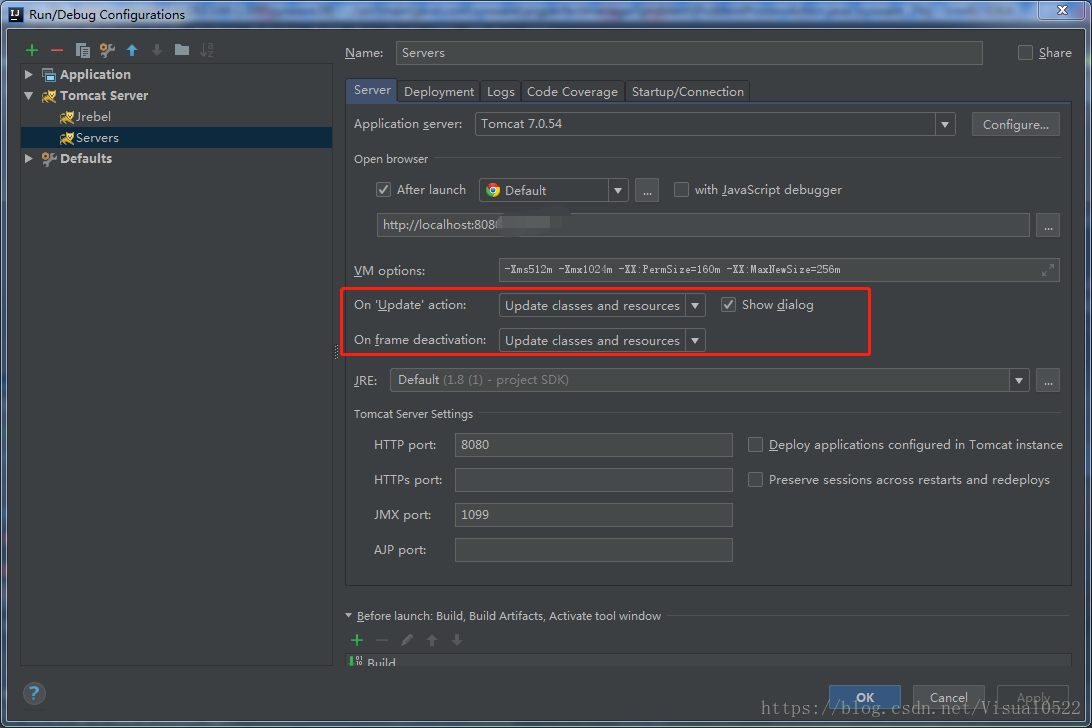Move configuration up with blue arrow

pos(132,50)
